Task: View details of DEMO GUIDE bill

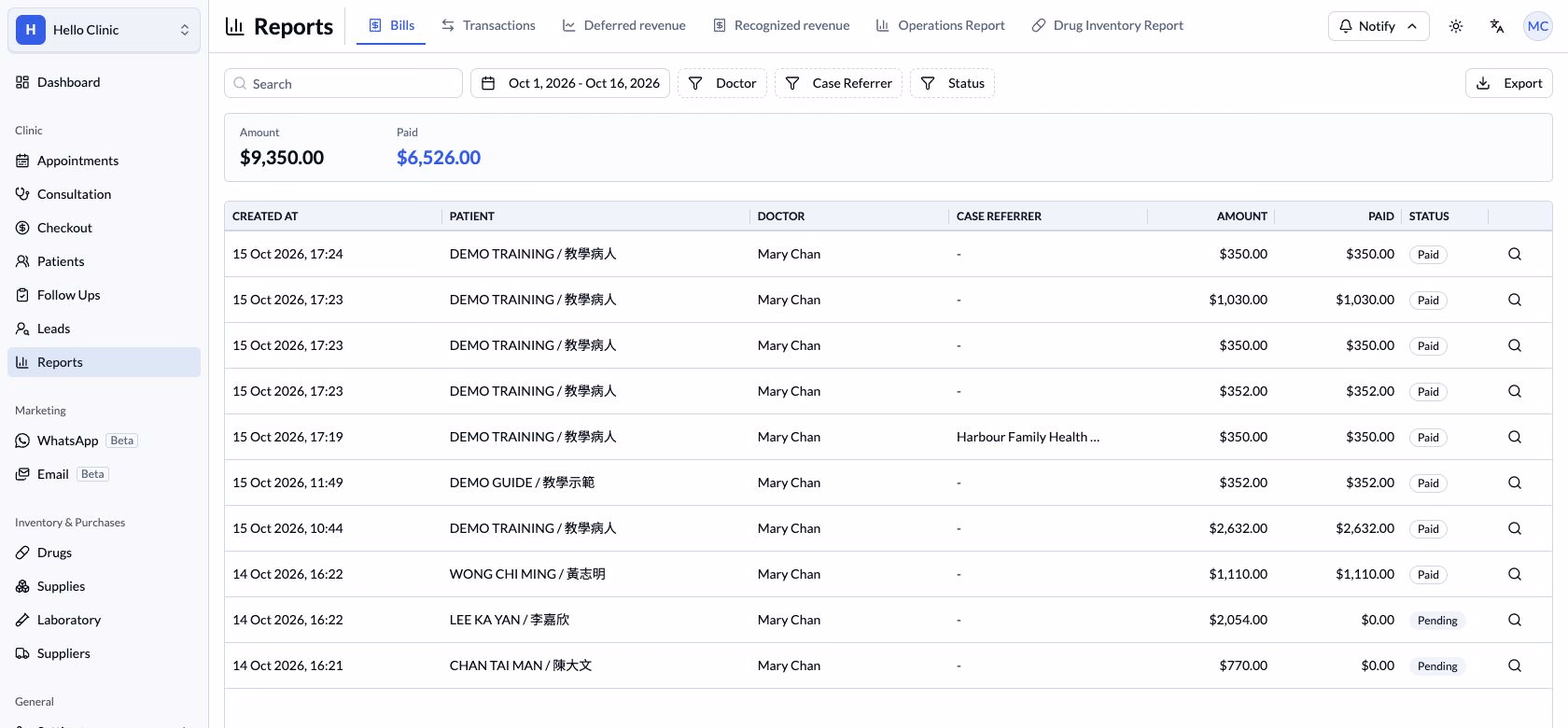Action: pos(1515,483)
